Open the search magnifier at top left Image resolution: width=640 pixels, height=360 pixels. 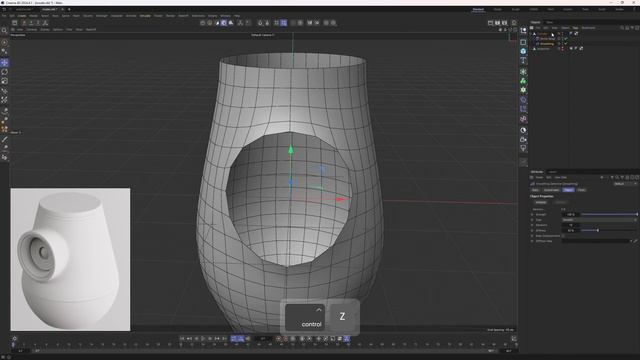pos(4,31)
